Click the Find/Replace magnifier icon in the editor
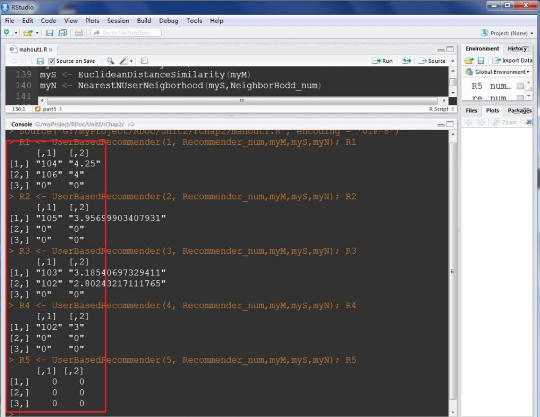 point(110,61)
